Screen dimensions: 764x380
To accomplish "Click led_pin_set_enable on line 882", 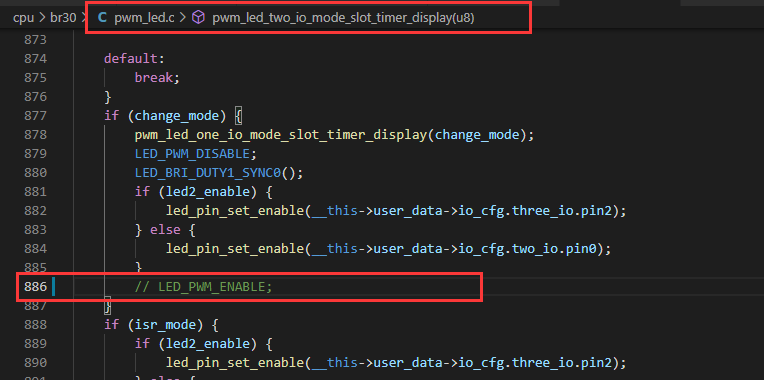I will [236, 210].
